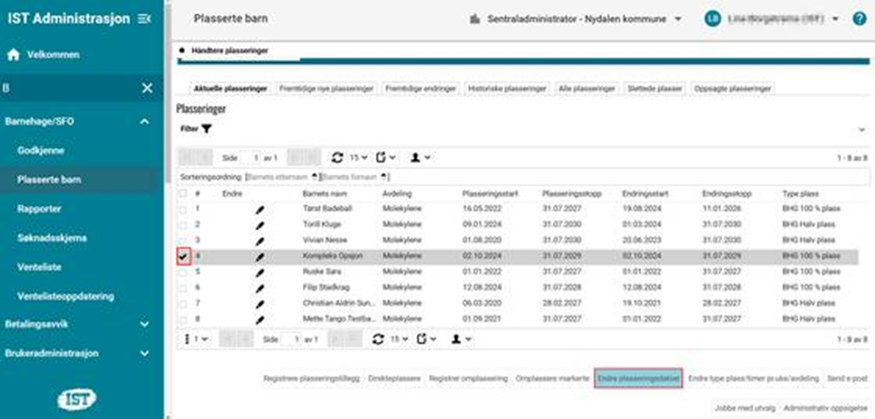Image resolution: width=875 pixels, height=419 pixels.
Task: Uncheck the checkbox for row 4
Action: point(182,256)
